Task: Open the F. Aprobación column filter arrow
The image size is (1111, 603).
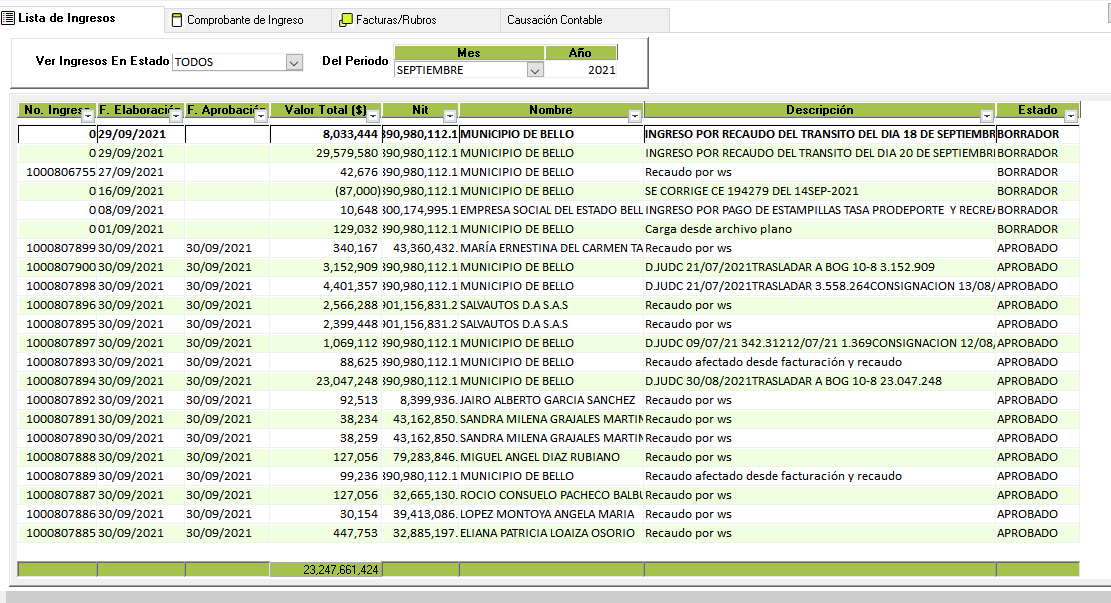Action: pos(262,115)
